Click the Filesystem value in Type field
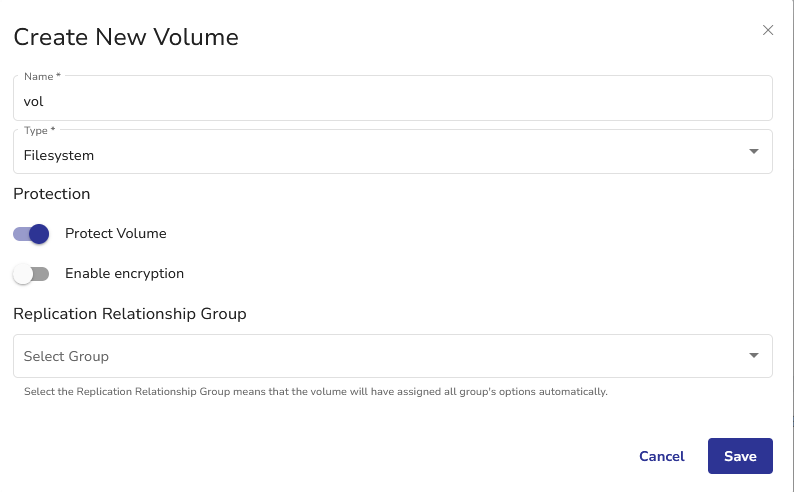The height and width of the screenshot is (492, 794). pyautogui.click(x=59, y=155)
